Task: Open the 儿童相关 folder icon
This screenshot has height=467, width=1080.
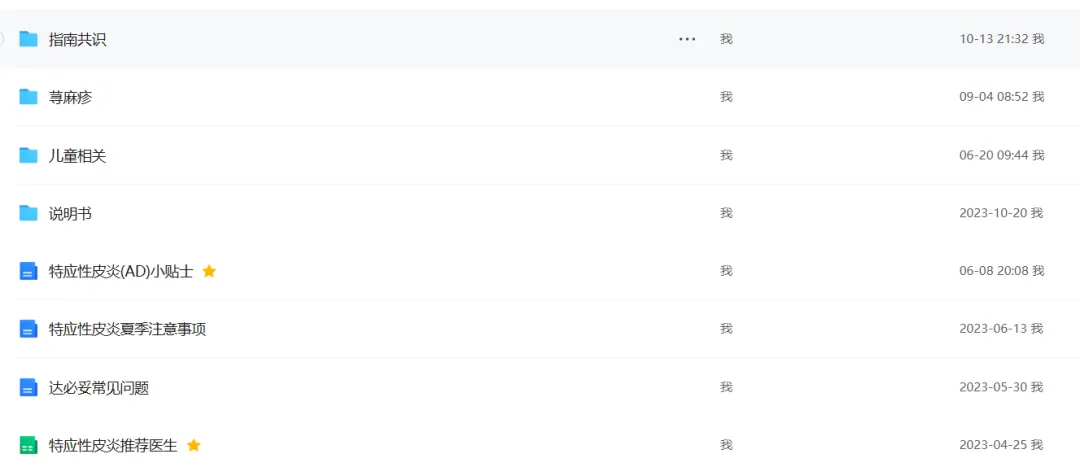Action: click(x=28, y=156)
